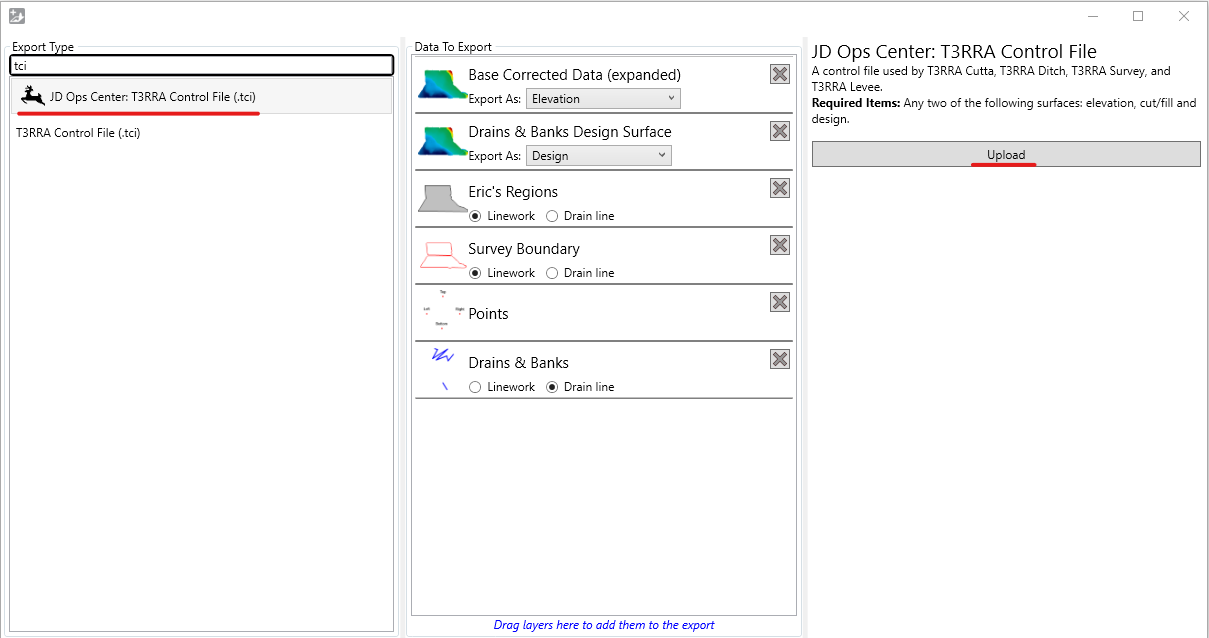Select Linework for Drains & Banks
This screenshot has height=638, width=1209.
476,387
